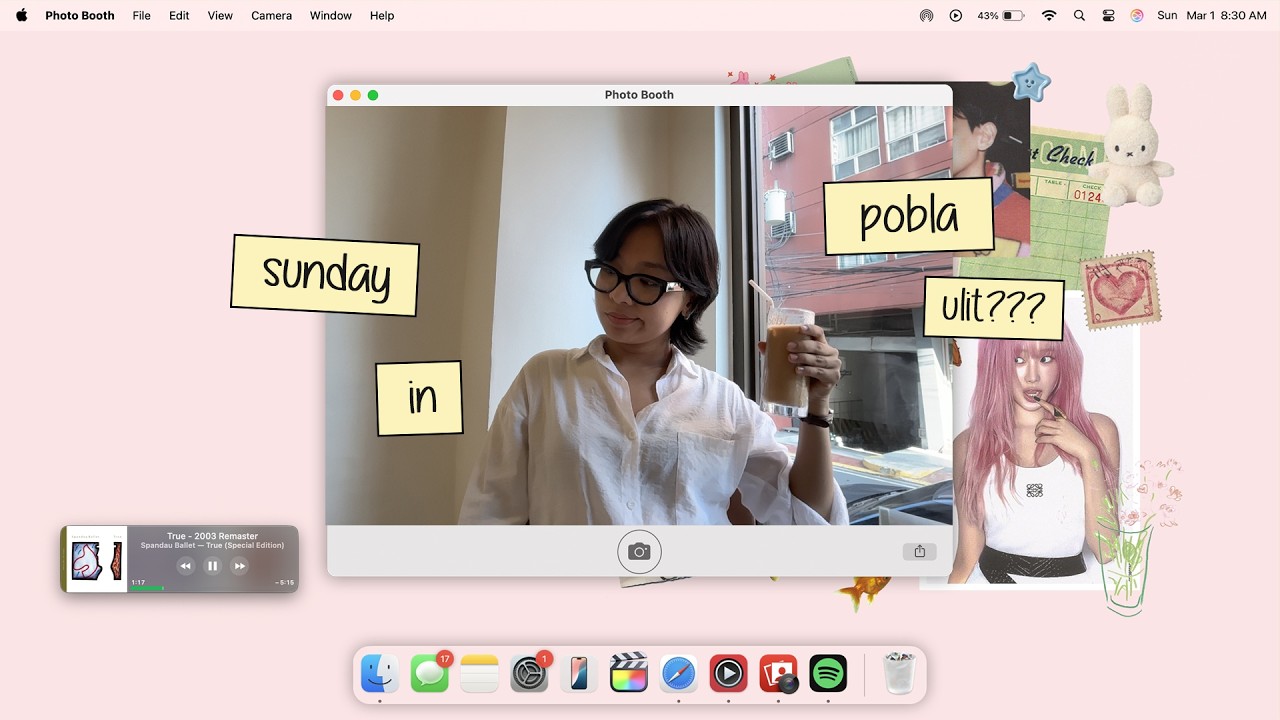
Task: Open the Photo Booth application menu
Action: (80, 15)
